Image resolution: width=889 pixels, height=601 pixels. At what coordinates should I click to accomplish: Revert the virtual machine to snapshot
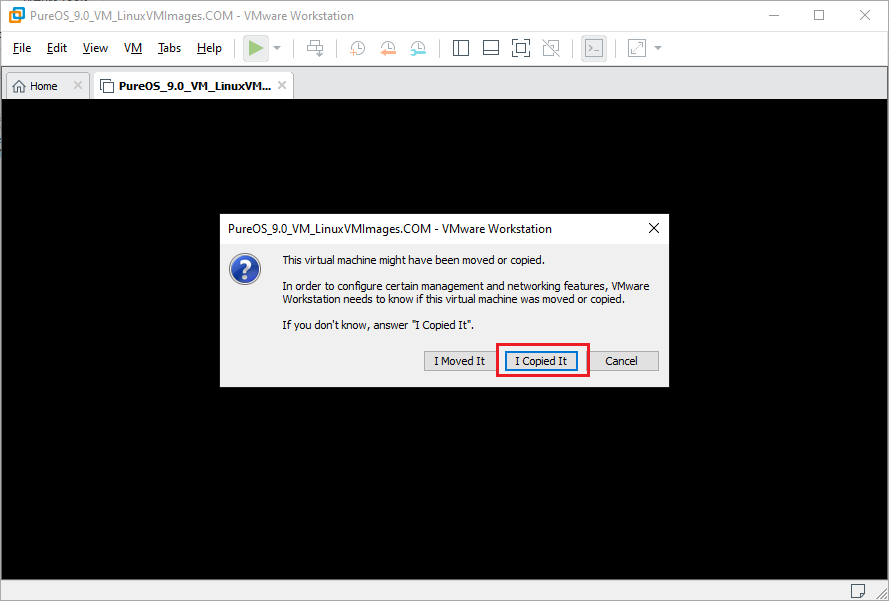(388, 48)
